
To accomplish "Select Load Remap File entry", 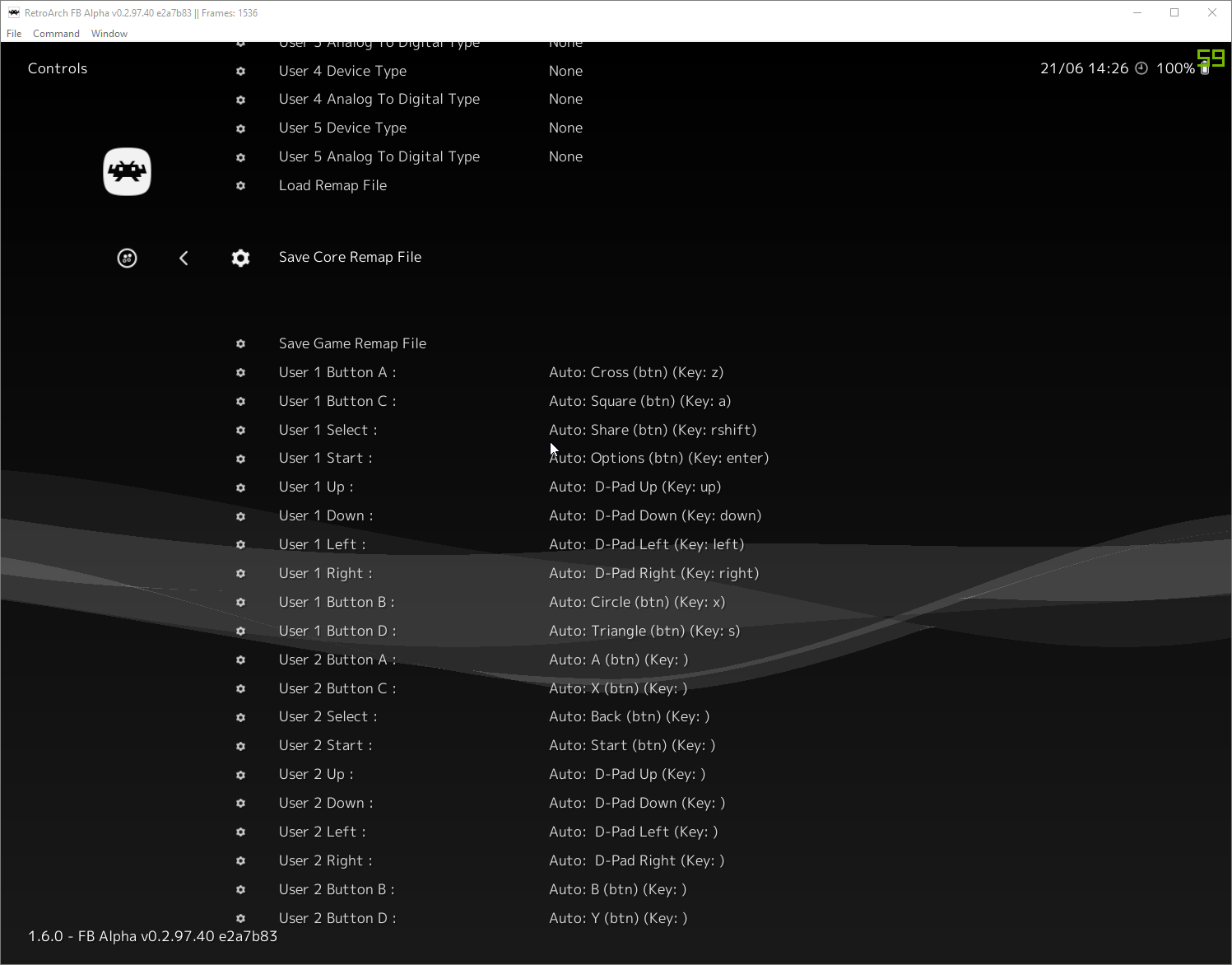I will click(332, 186).
